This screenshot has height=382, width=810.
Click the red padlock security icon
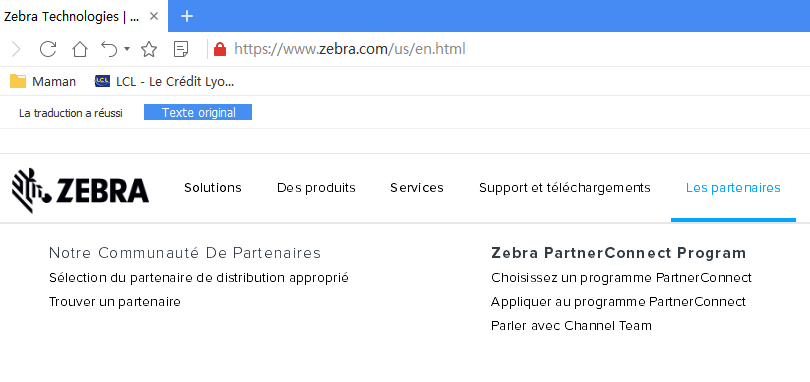(x=220, y=49)
